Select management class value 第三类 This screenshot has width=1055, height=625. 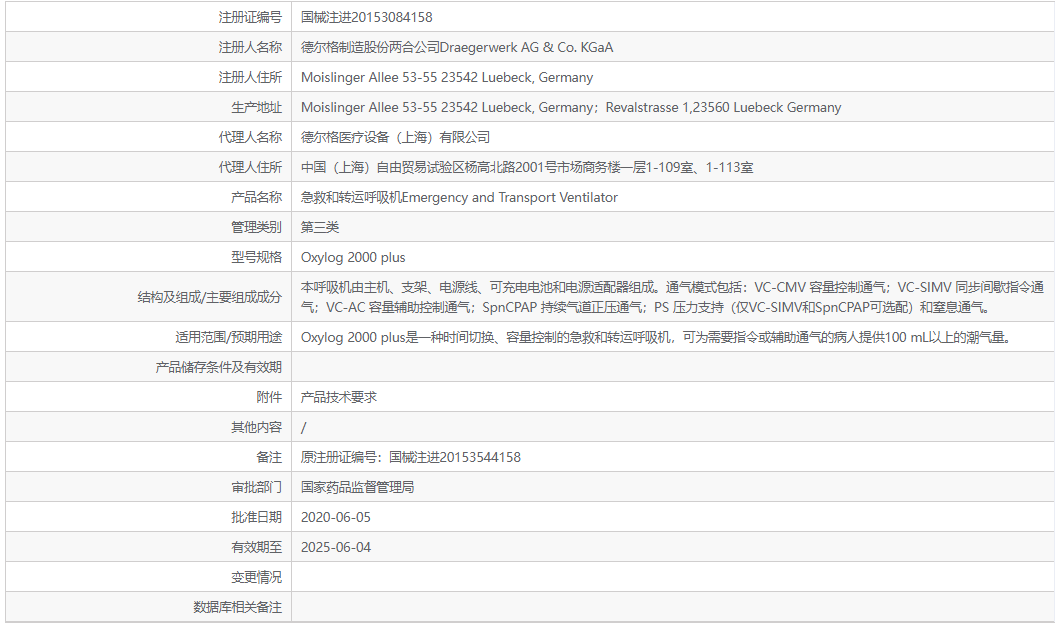[x=320, y=227]
